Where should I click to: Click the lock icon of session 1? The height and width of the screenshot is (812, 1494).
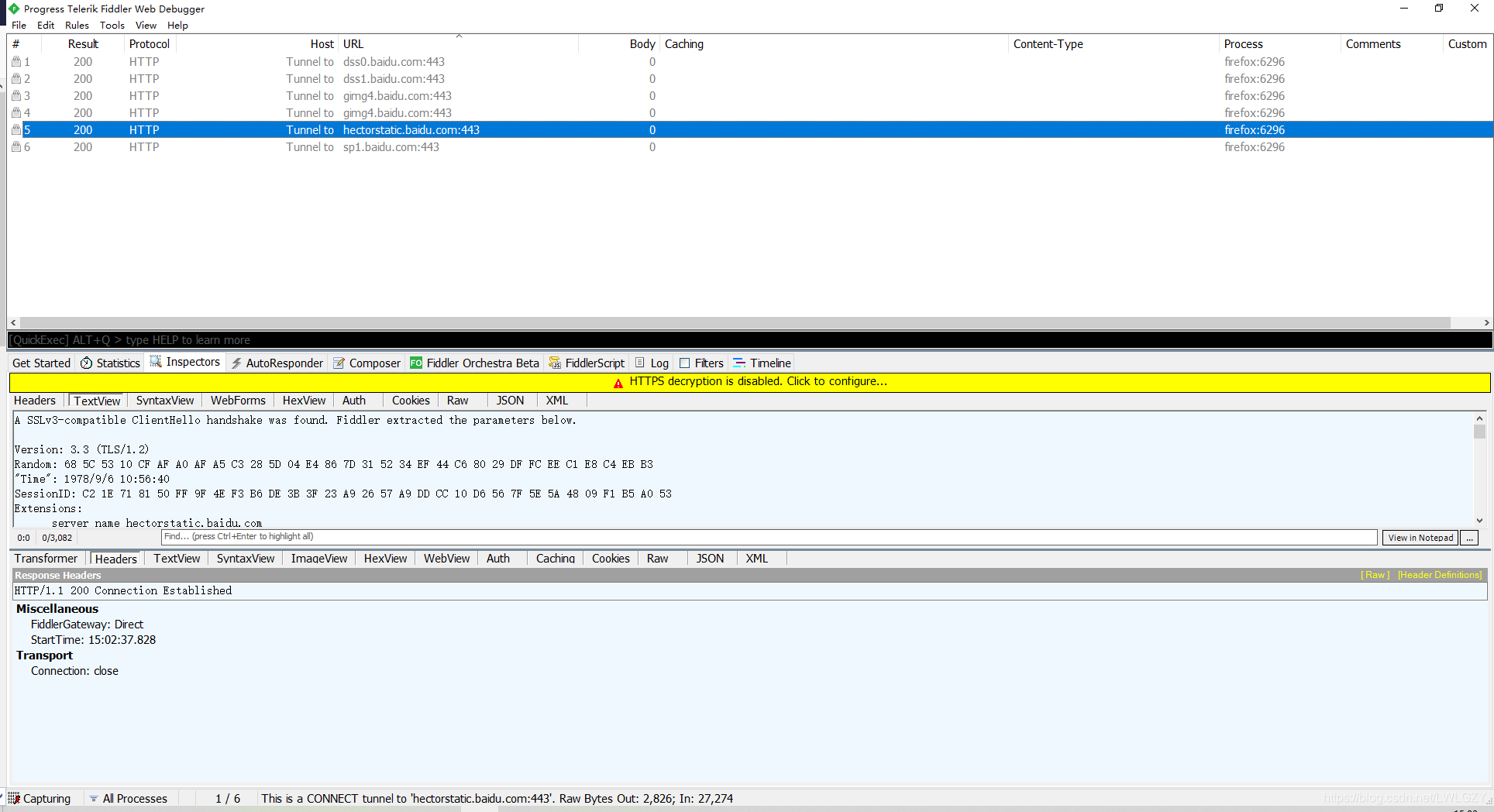coord(16,62)
